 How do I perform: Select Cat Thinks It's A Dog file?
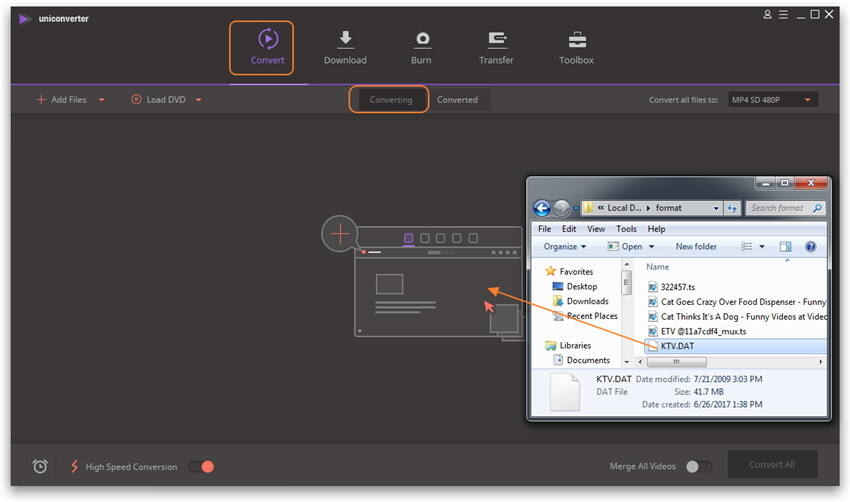pos(737,317)
